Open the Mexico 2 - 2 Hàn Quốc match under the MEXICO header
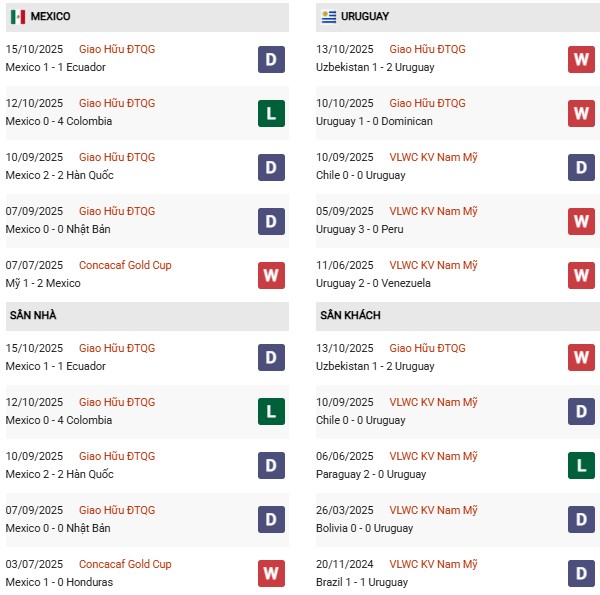The height and width of the screenshot is (595, 600). (x=60, y=176)
